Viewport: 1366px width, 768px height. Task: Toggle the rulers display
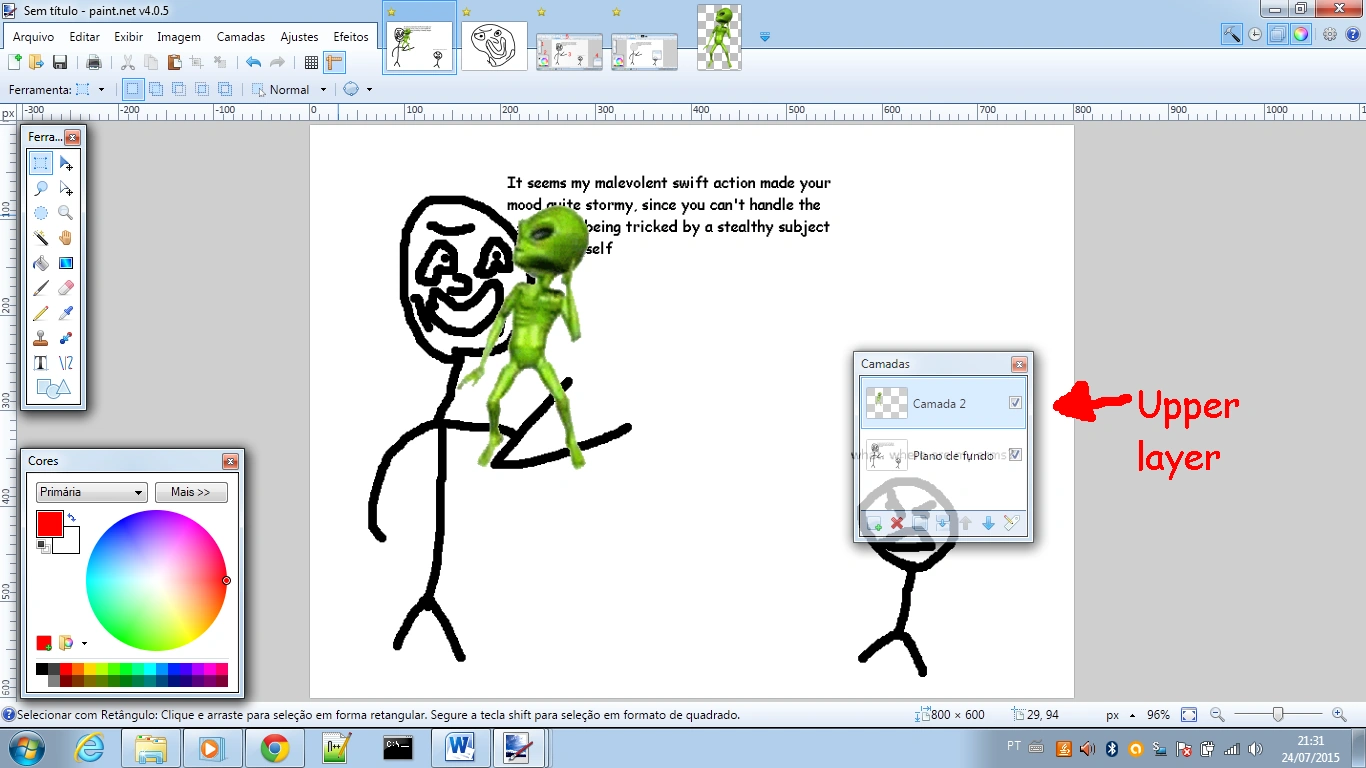(334, 62)
